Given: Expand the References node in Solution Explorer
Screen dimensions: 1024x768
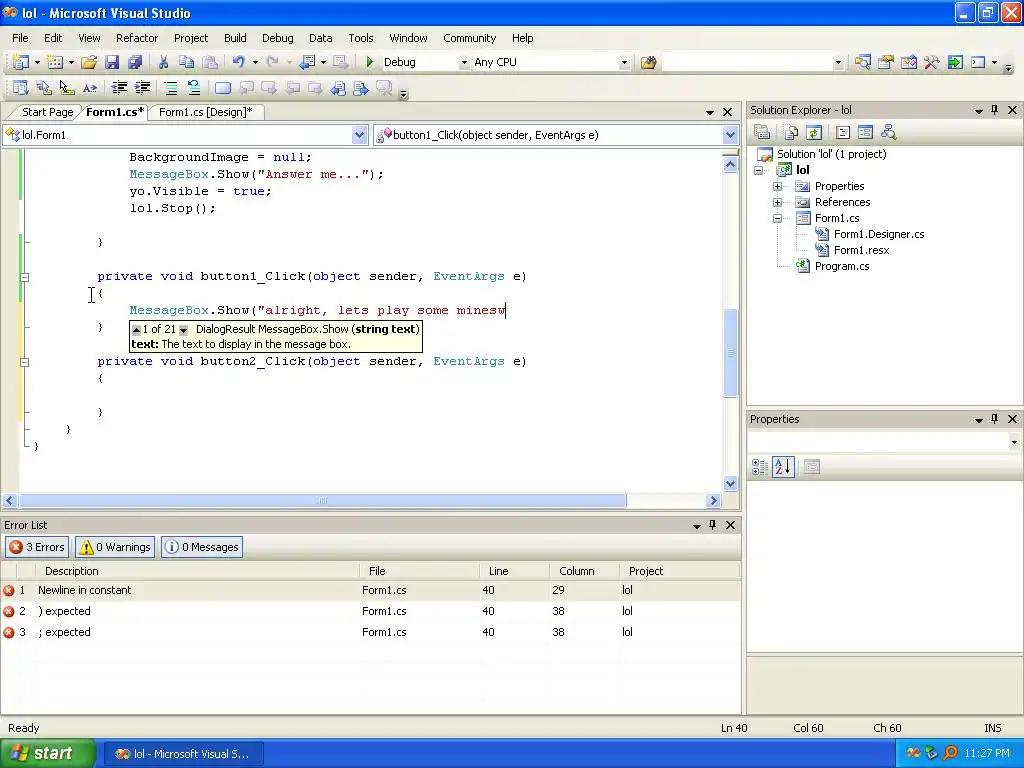Looking at the screenshot, I should click(777, 202).
